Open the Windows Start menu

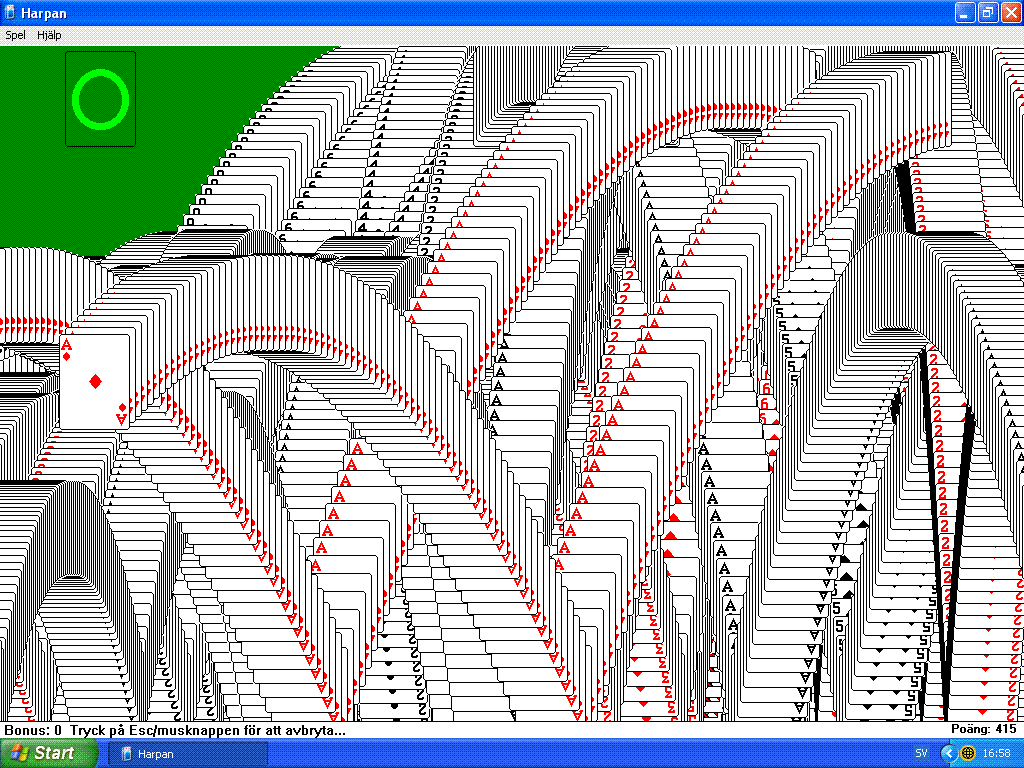(x=42, y=753)
